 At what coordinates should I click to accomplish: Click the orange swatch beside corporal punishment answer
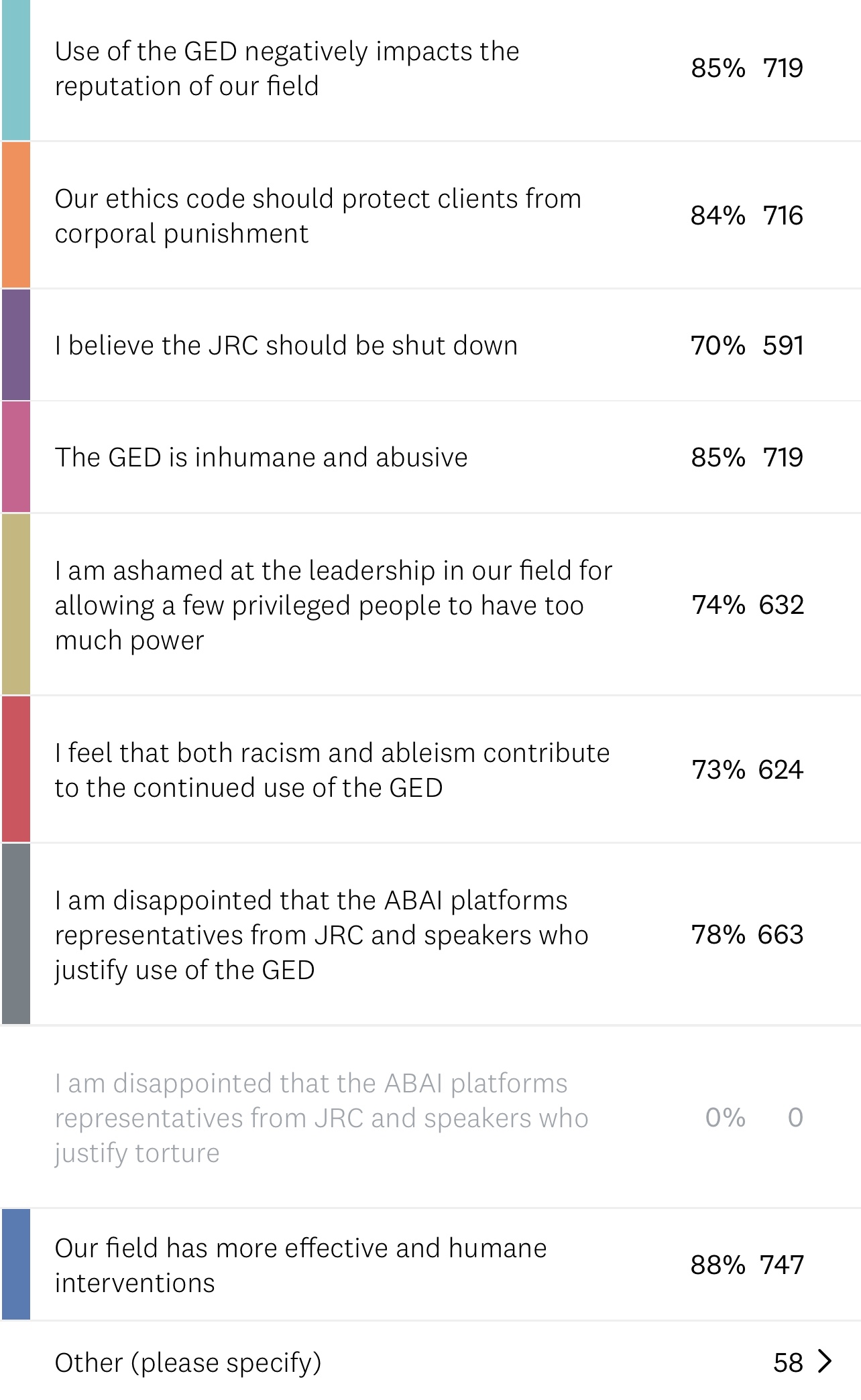click(16, 215)
